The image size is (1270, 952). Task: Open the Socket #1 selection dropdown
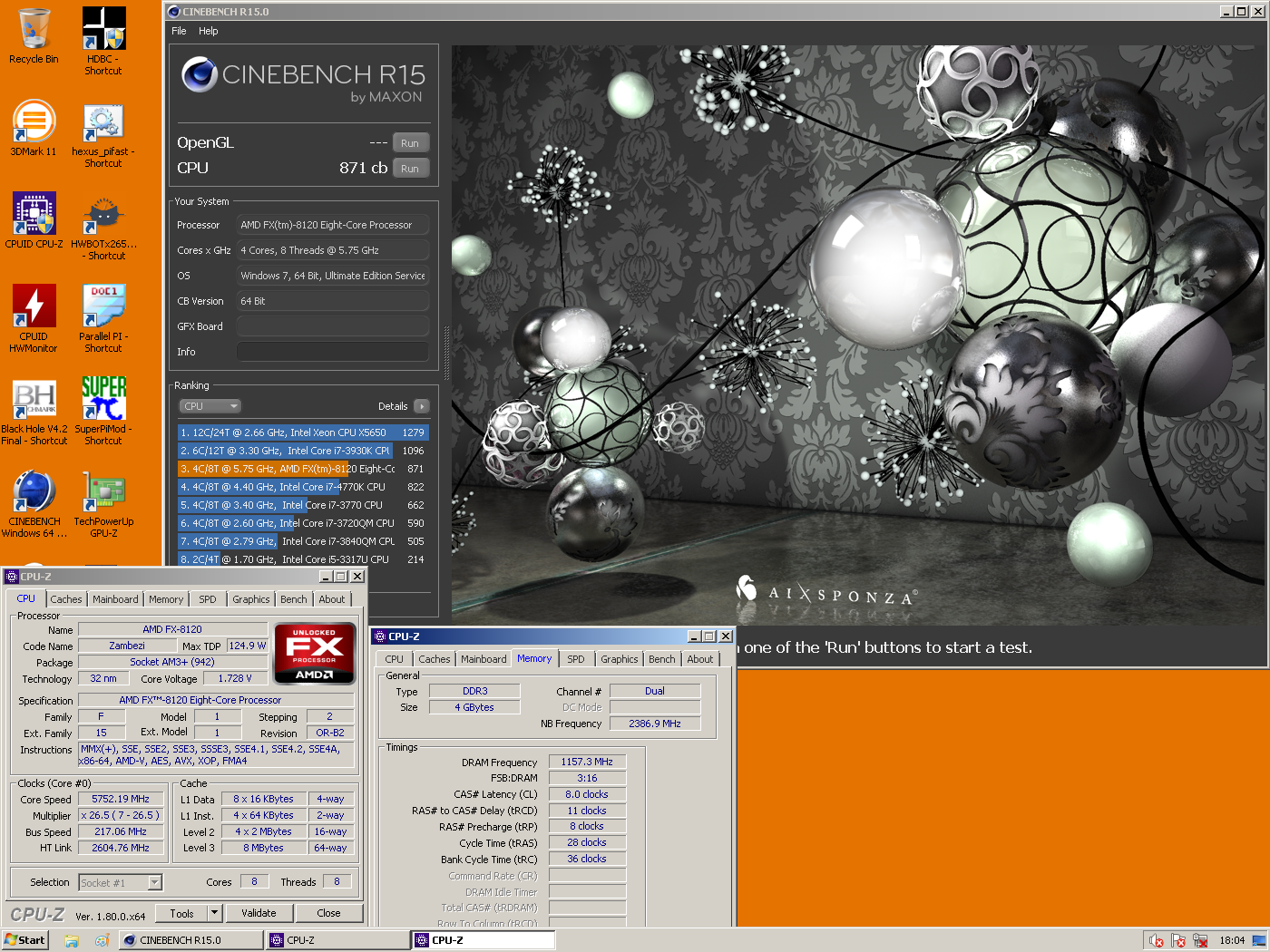[x=120, y=882]
